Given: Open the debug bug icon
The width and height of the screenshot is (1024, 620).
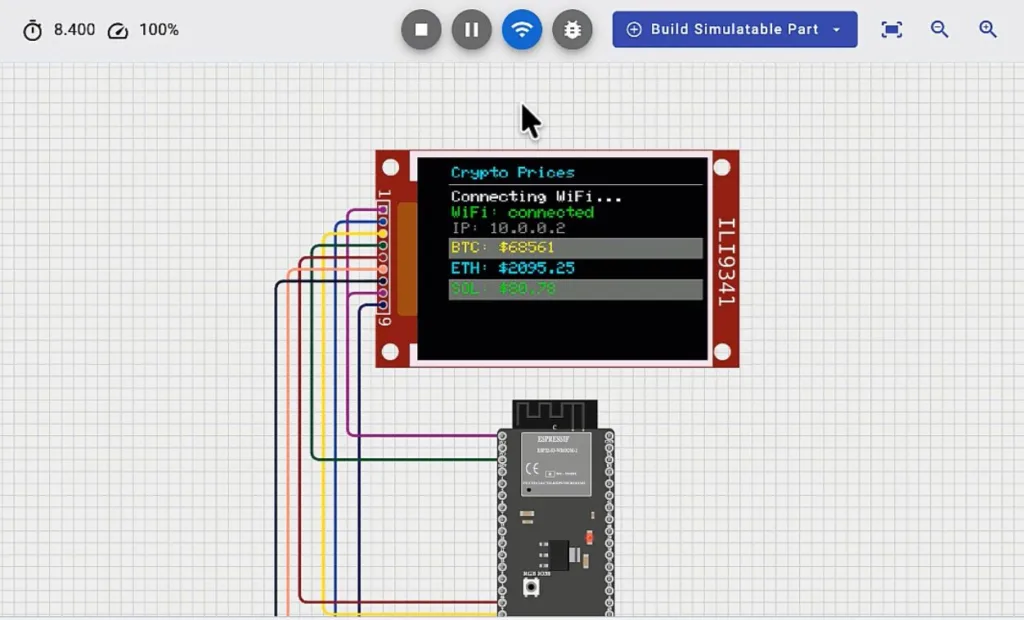Looking at the screenshot, I should [x=572, y=29].
